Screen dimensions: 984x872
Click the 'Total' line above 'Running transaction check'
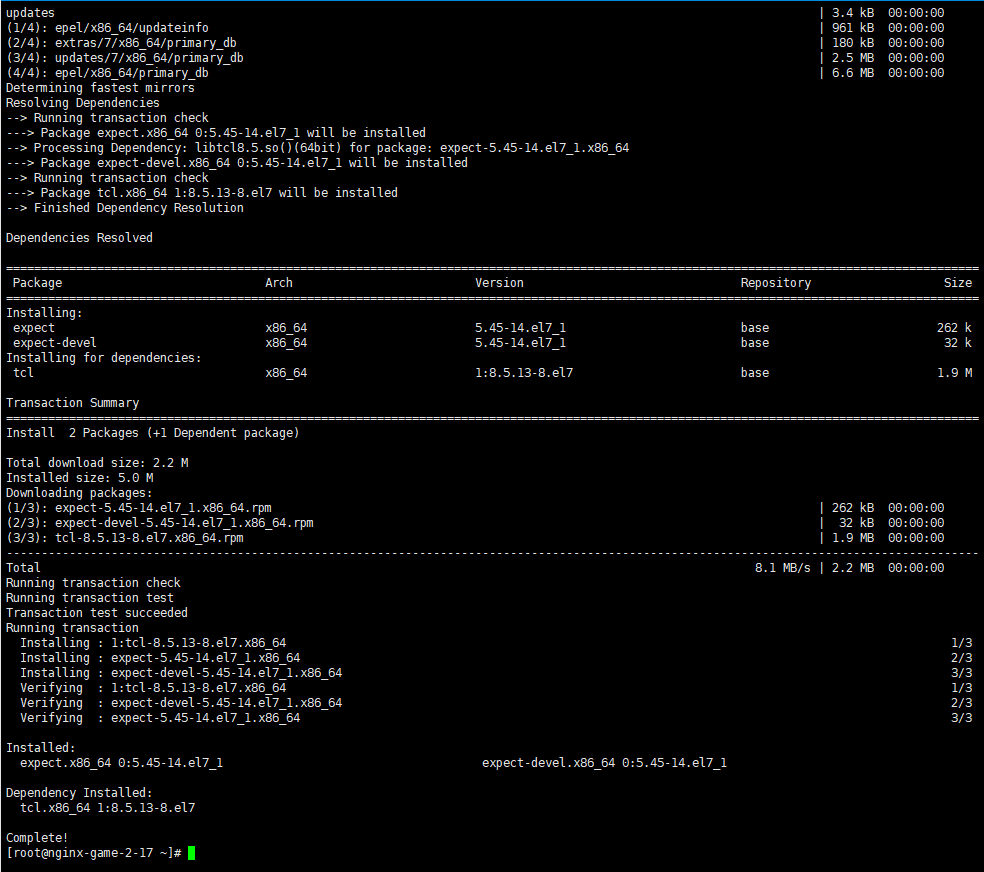click(23, 568)
